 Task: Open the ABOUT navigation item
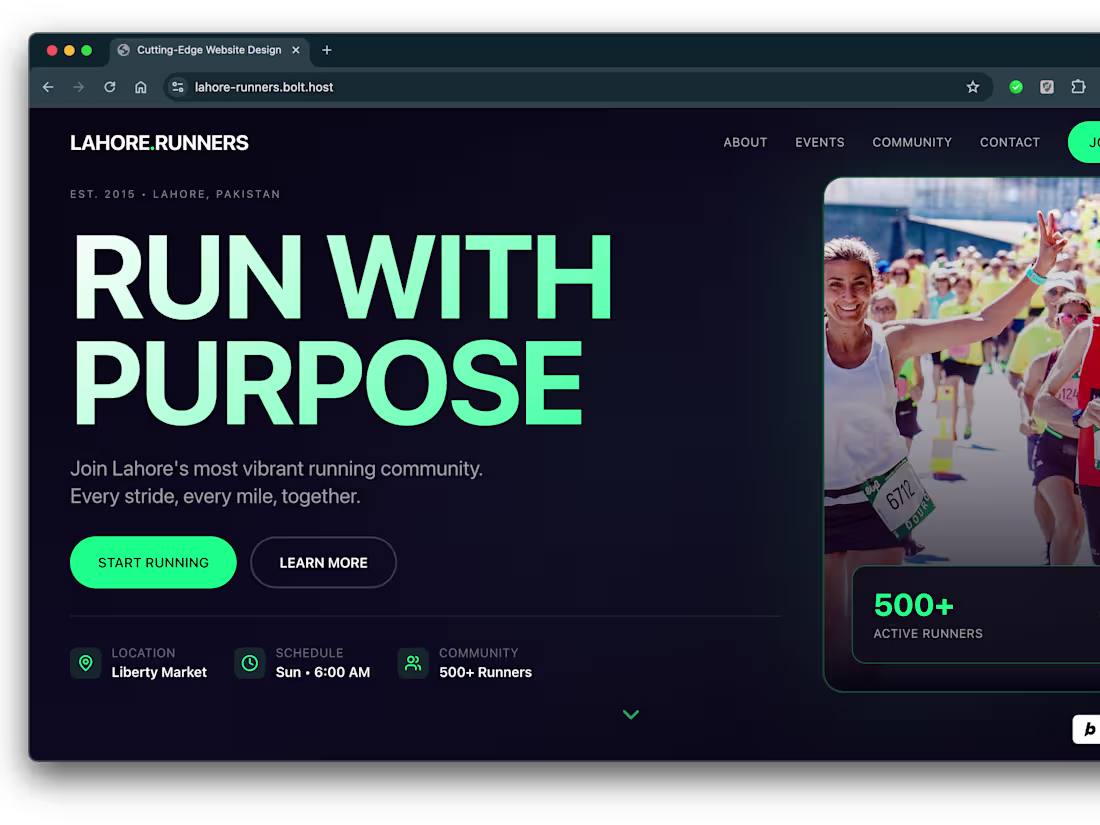[745, 142]
